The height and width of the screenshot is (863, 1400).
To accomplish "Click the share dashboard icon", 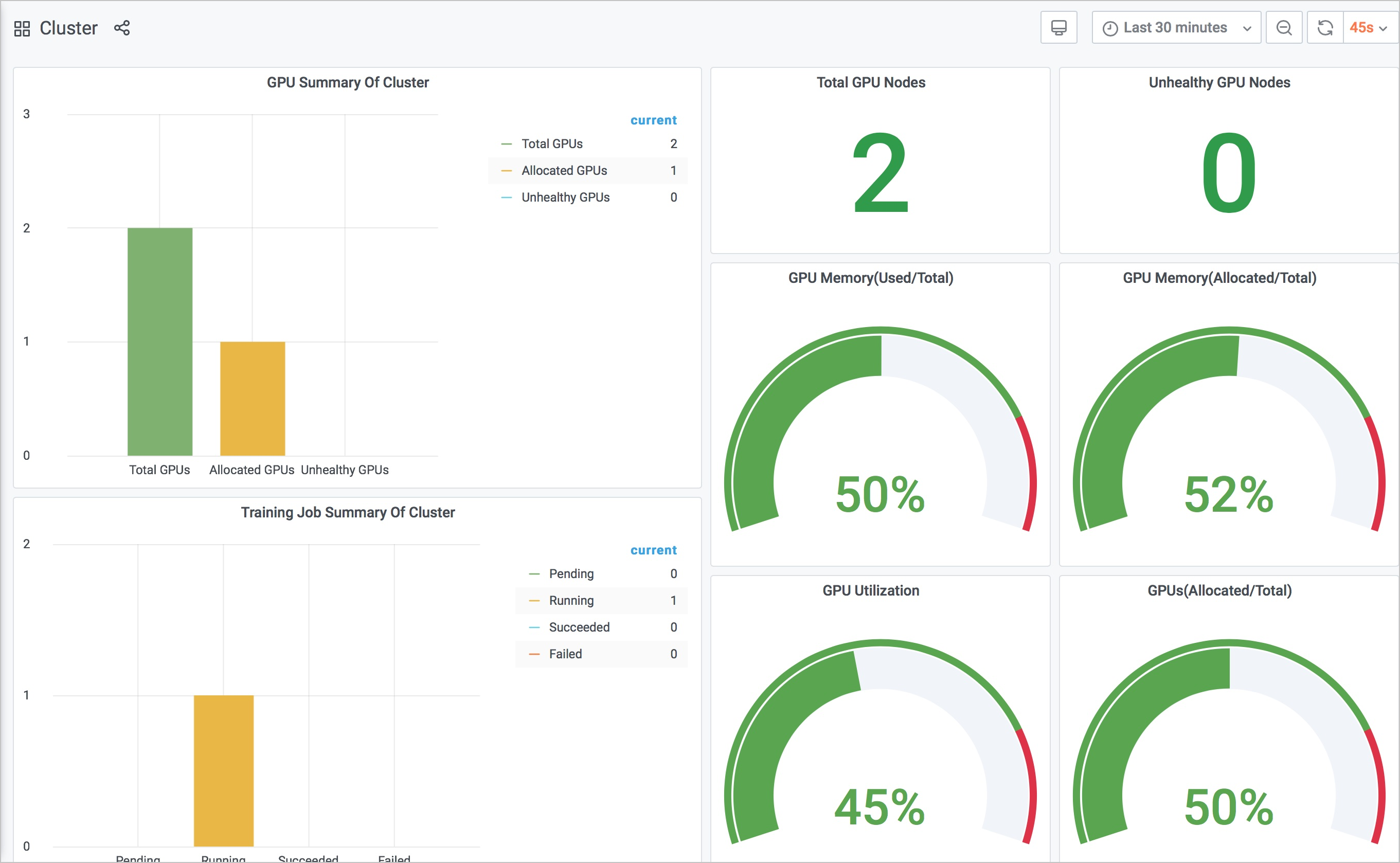I will click(x=121, y=28).
